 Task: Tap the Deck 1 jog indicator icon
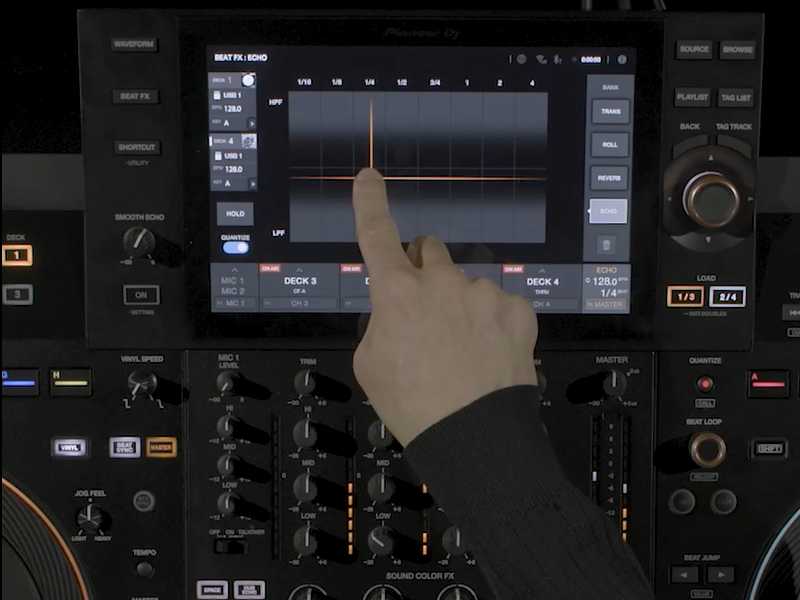(248, 80)
